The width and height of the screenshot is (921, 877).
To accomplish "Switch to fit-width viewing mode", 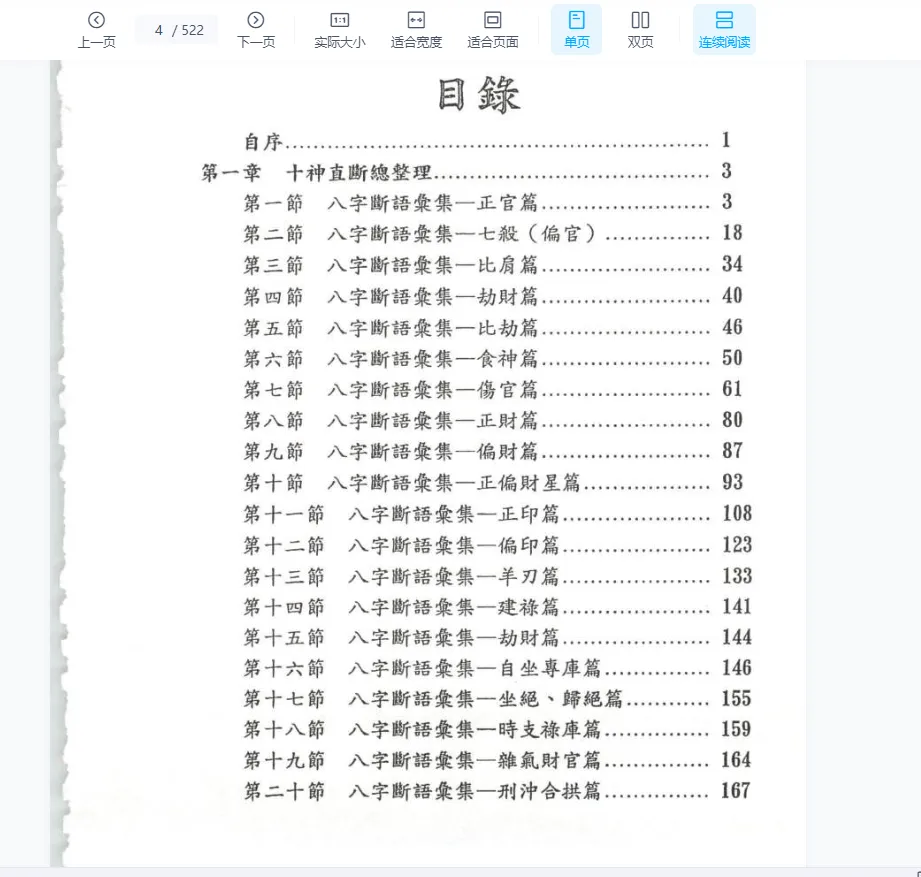I will click(416, 28).
